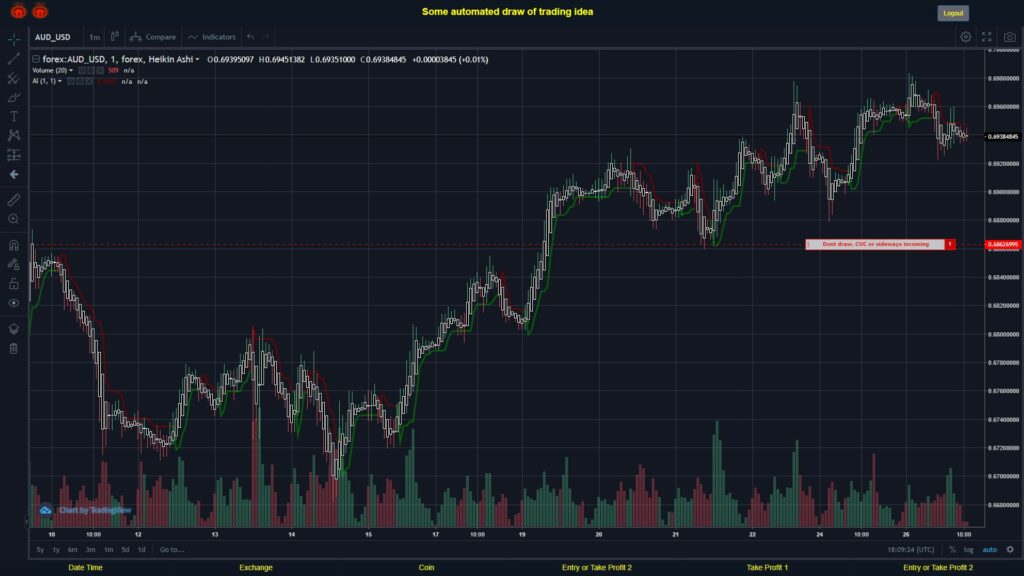
Task: Select the trend line drawing tool
Action: tap(14, 59)
